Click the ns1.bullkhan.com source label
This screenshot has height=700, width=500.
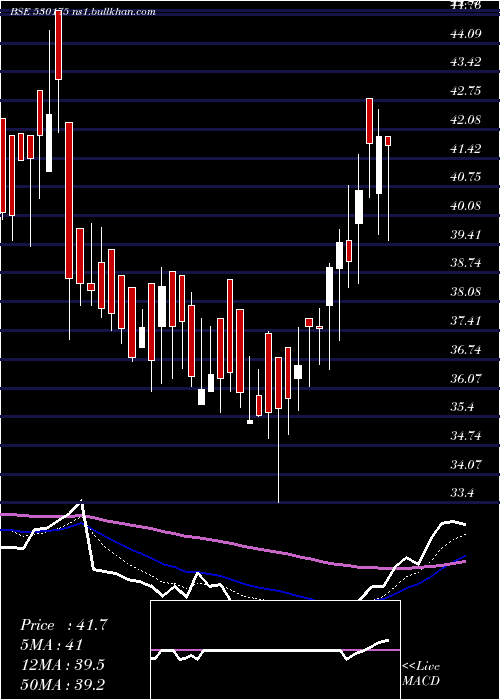(114, 12)
